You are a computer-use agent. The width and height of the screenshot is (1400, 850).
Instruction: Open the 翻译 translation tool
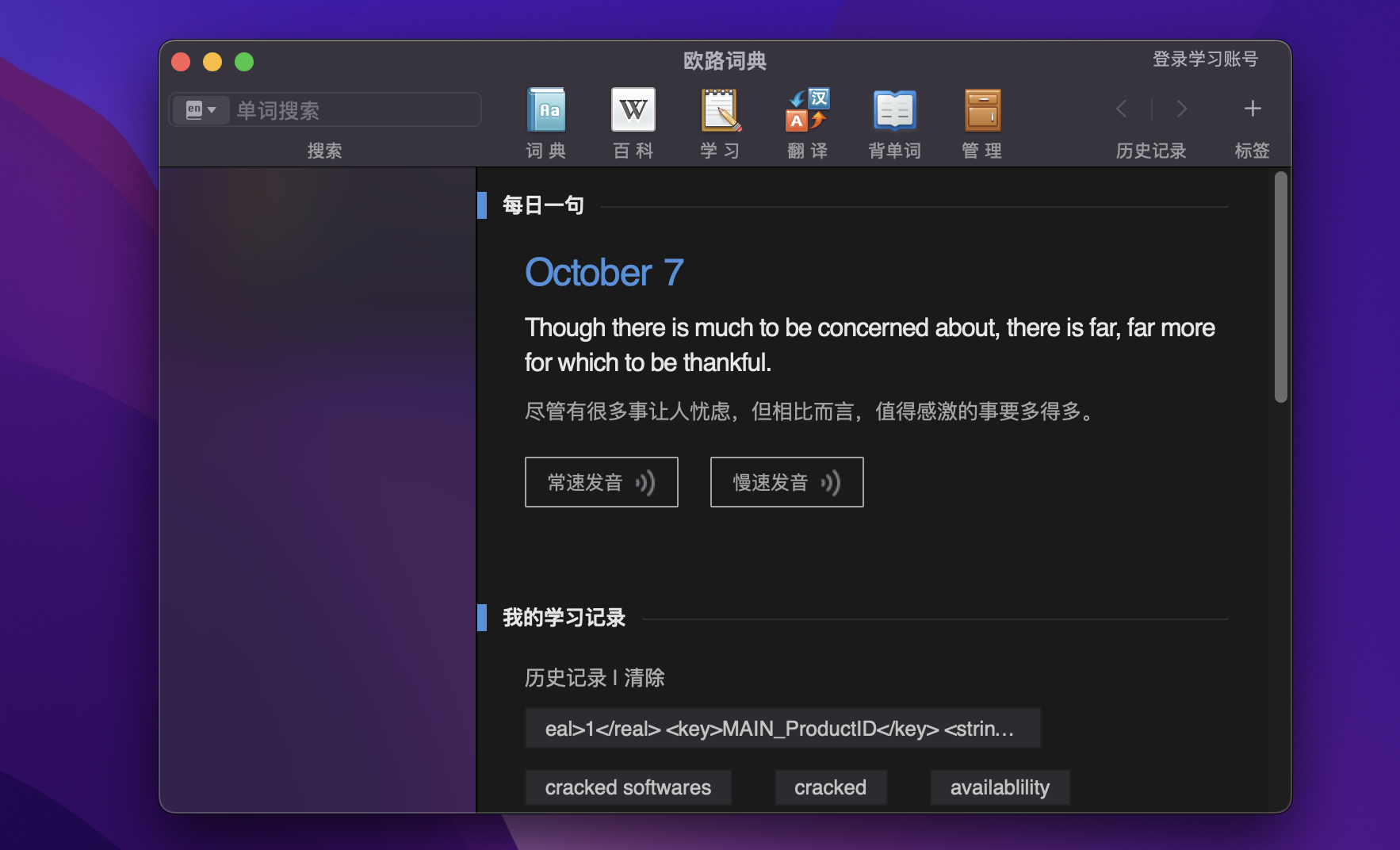point(807,110)
